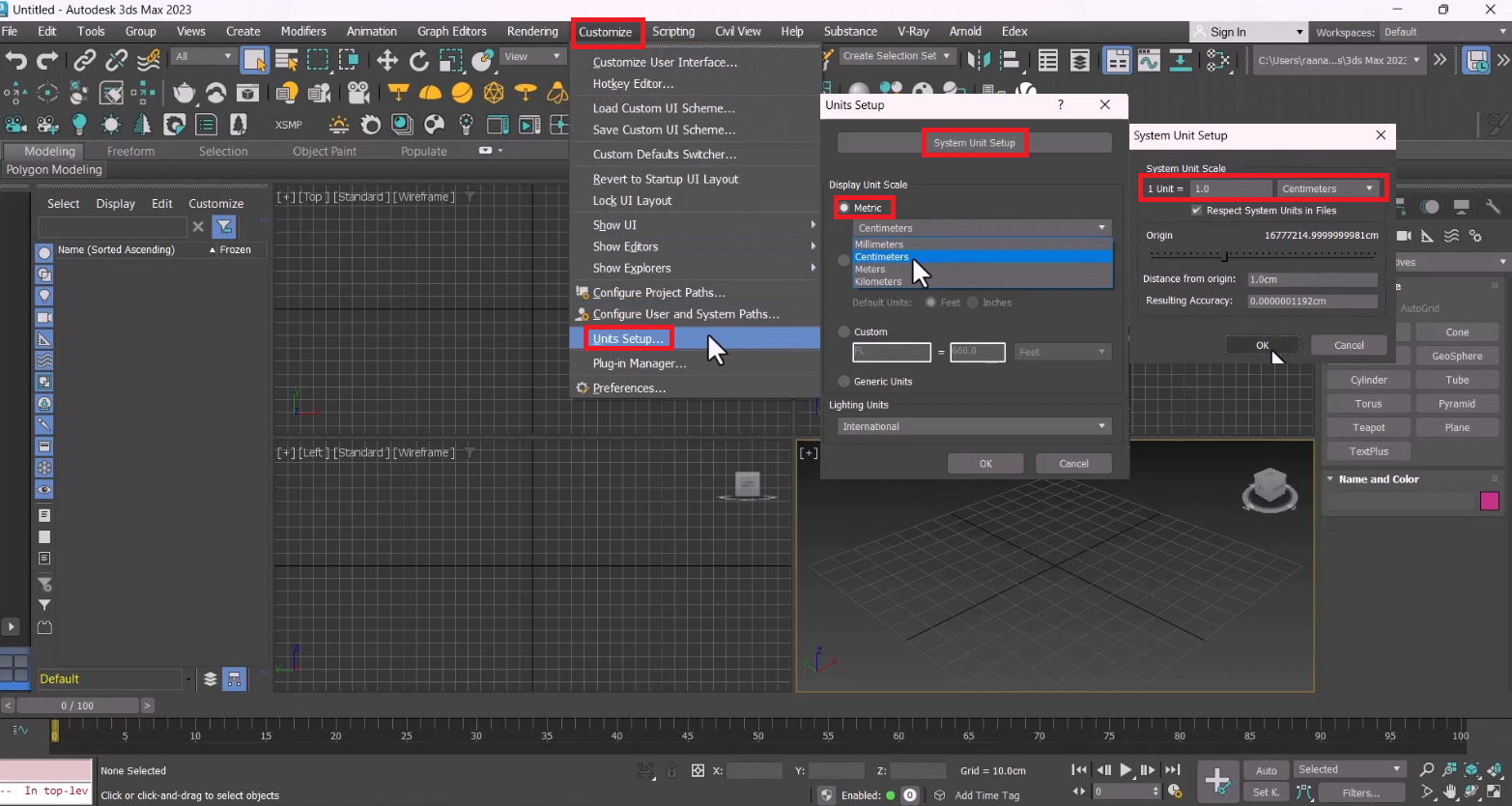The height and width of the screenshot is (806, 1512).
Task: Toggle Respect System Units in Files checkbox
Action: coord(1197,211)
